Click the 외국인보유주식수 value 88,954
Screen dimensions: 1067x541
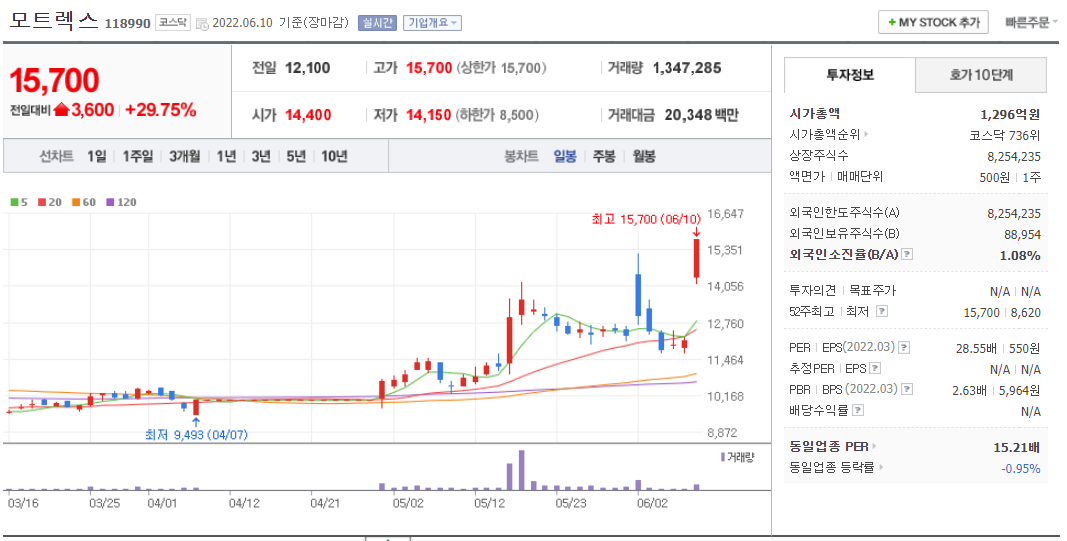tap(1022, 235)
